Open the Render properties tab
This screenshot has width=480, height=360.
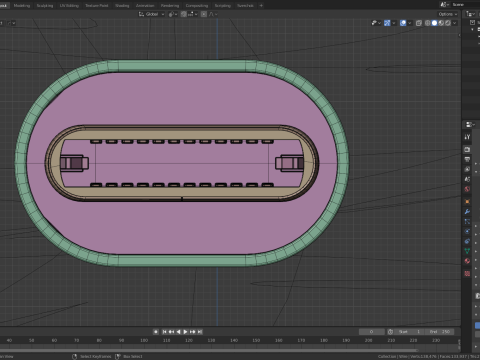click(467, 150)
